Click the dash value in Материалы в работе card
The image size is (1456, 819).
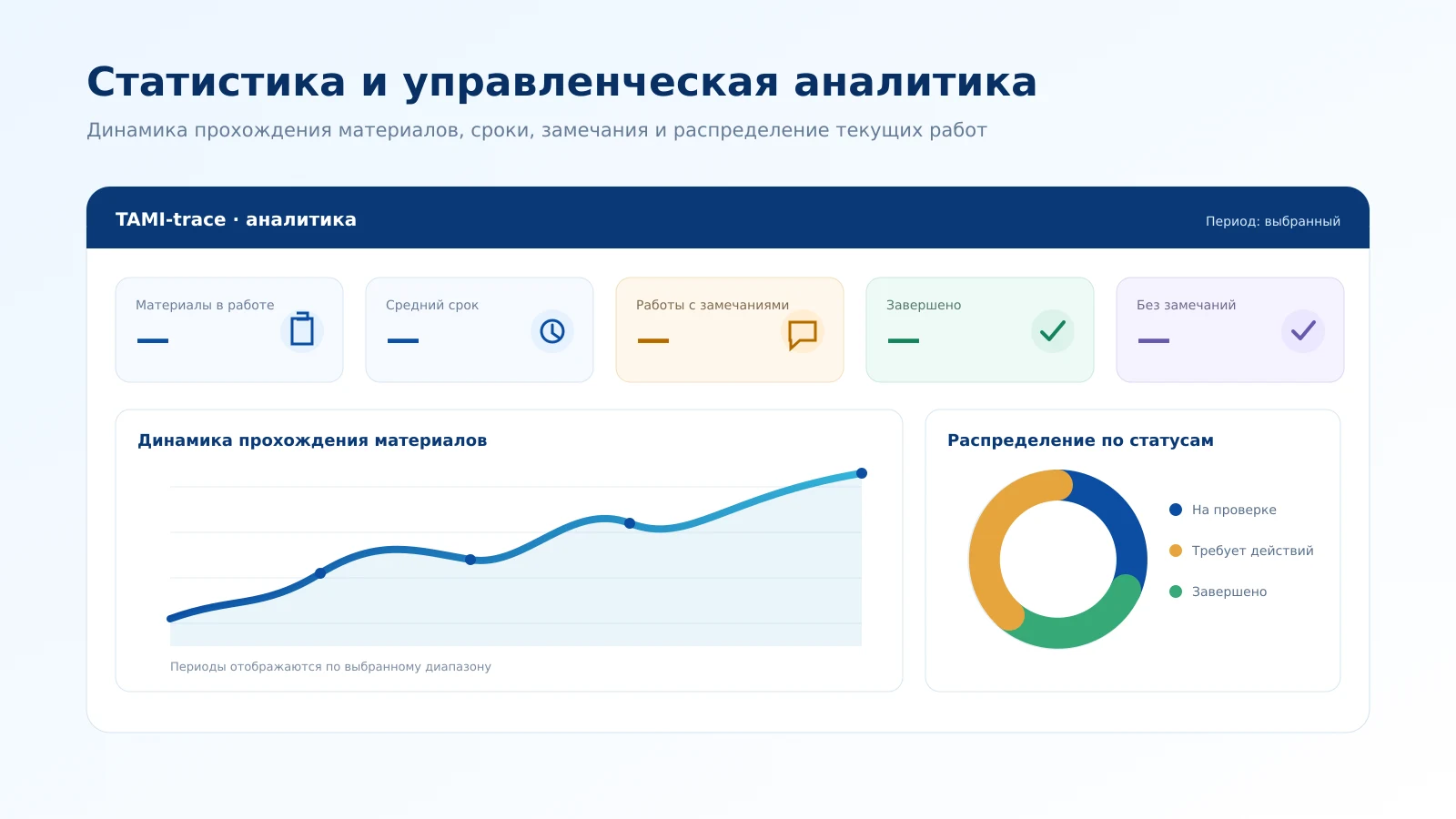point(153,341)
